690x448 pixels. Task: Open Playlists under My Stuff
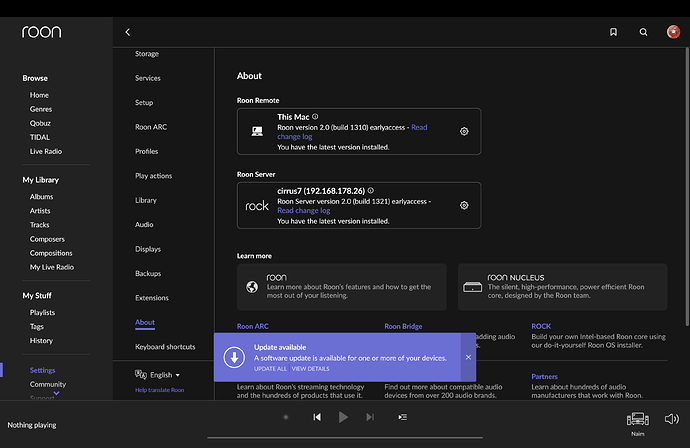(42, 312)
